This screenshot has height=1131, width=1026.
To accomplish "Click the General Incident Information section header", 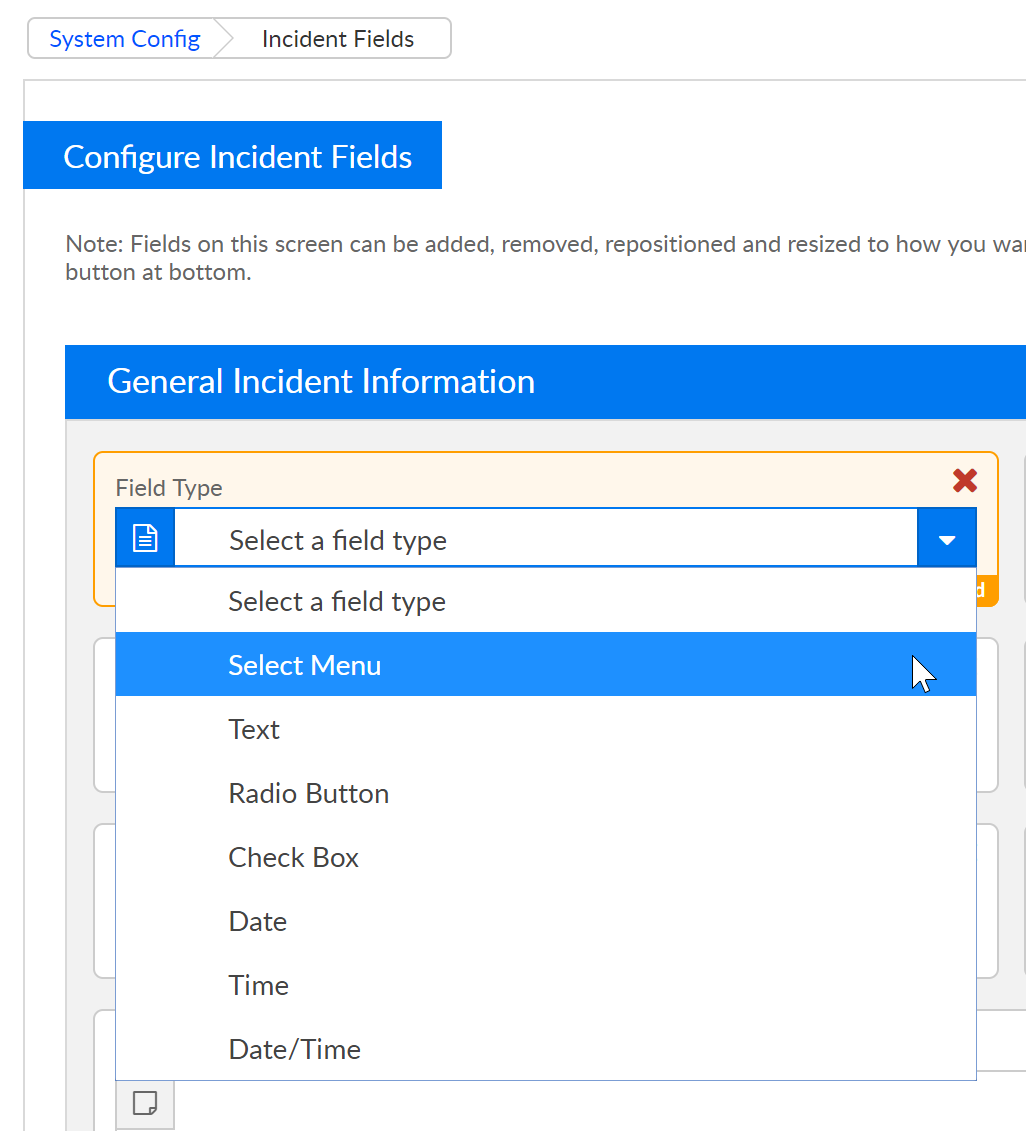I will pyautogui.click(x=321, y=382).
